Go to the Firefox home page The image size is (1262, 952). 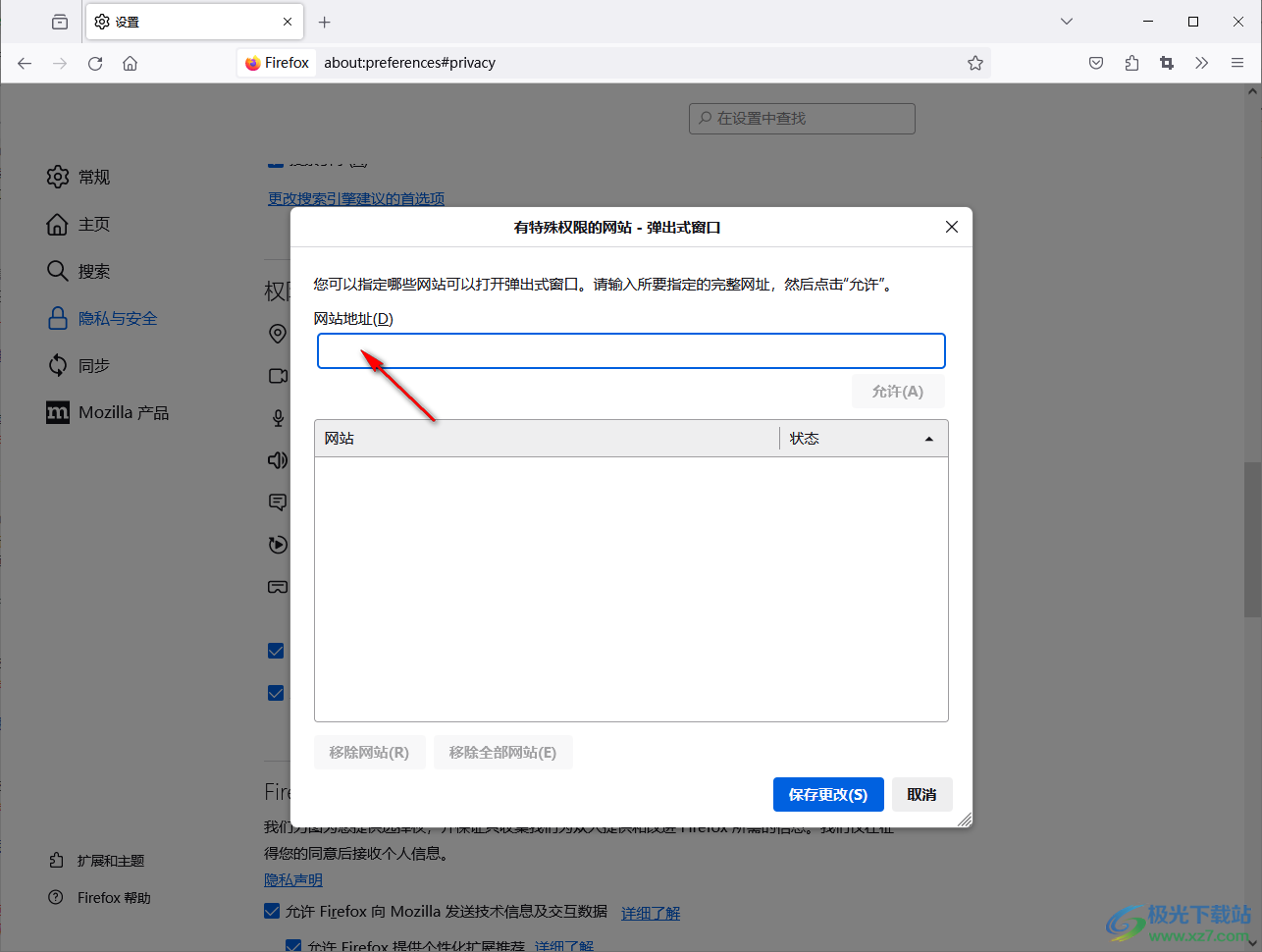point(130,63)
